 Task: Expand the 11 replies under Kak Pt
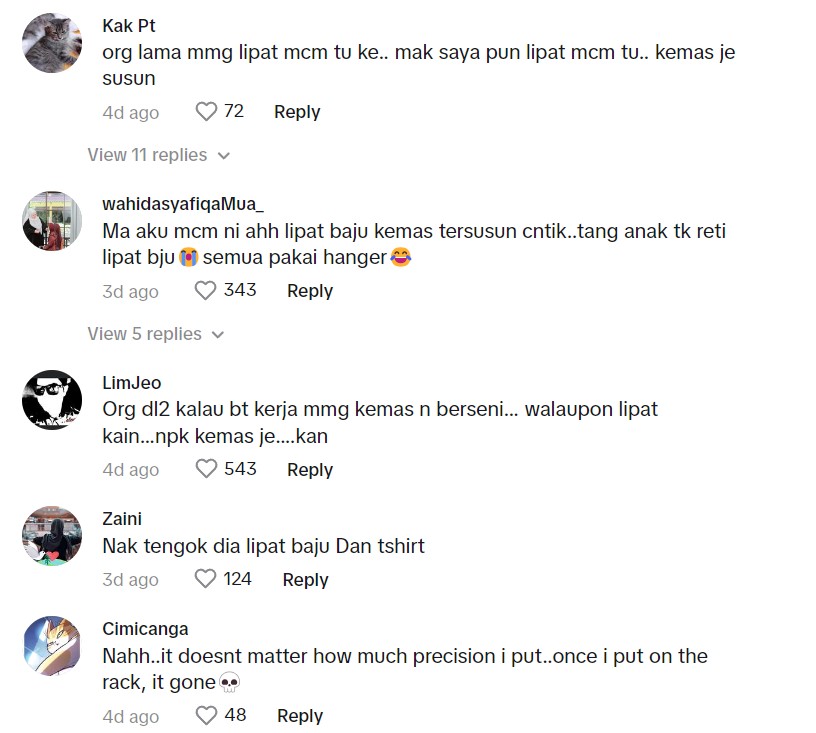coord(158,155)
